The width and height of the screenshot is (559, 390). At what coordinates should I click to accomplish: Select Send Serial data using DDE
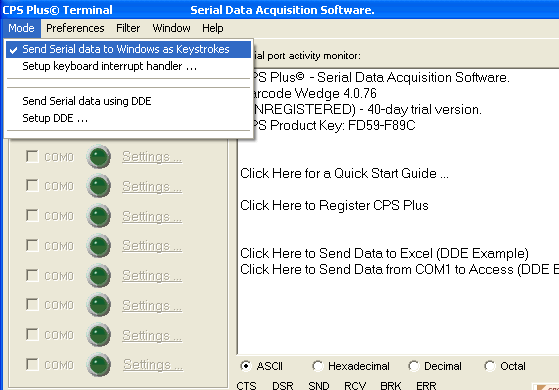coord(128,101)
